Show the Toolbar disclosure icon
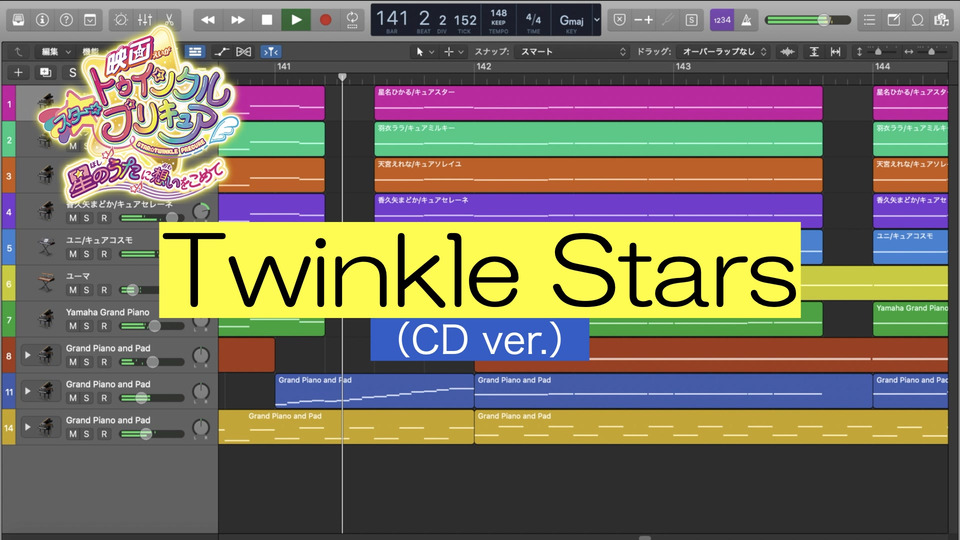Screen dimensions: 960x540 [90, 20]
